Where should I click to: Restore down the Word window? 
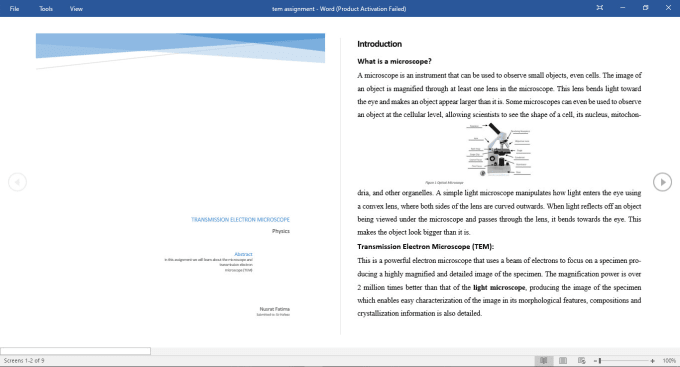tap(645, 8)
